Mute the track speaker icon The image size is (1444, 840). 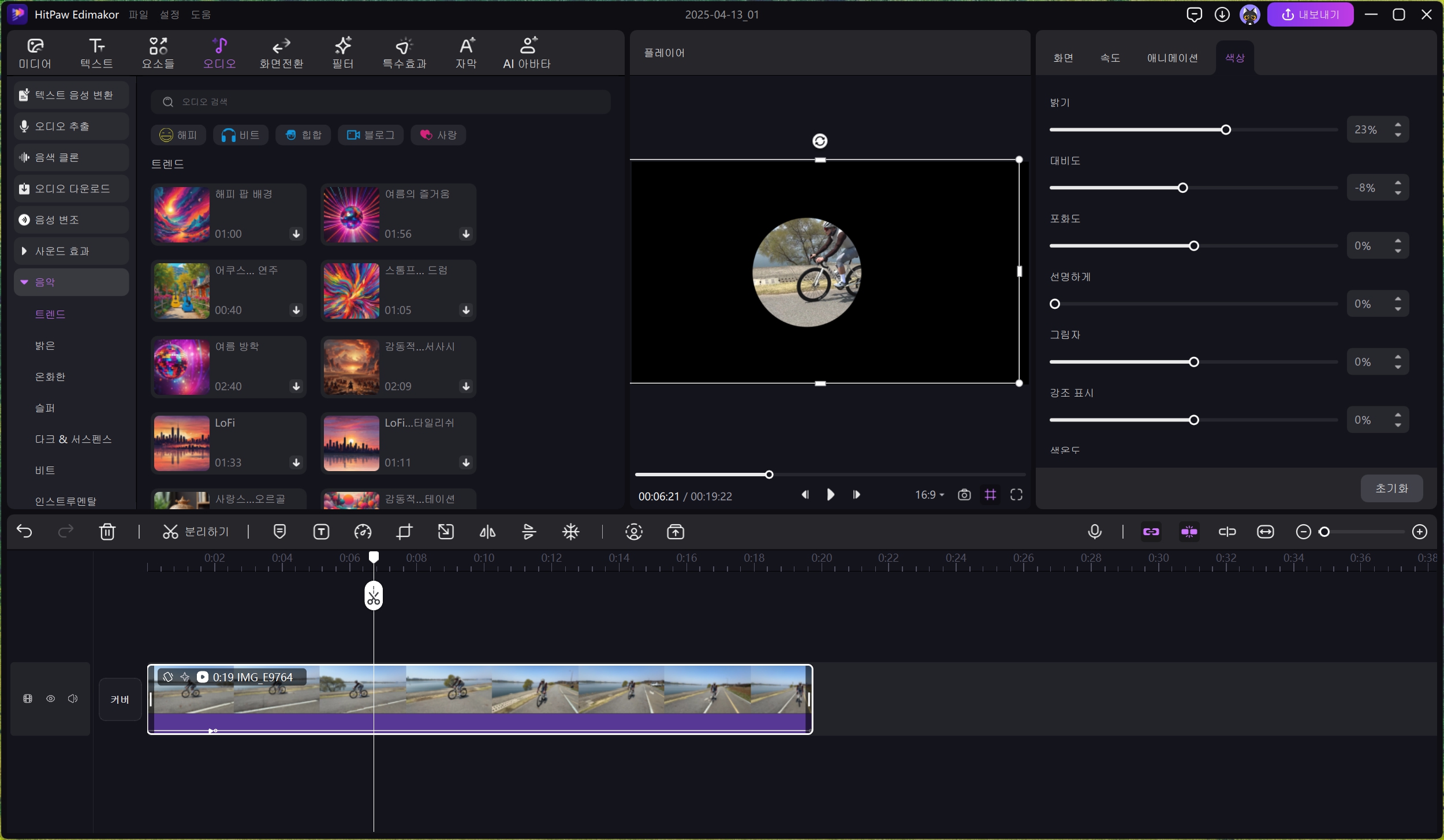(73, 699)
